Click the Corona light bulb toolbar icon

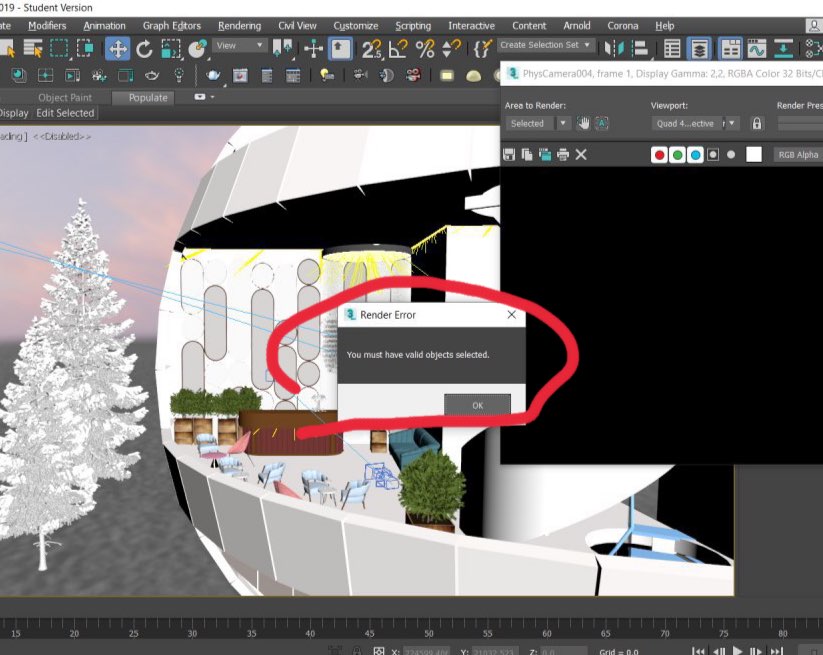(327, 76)
